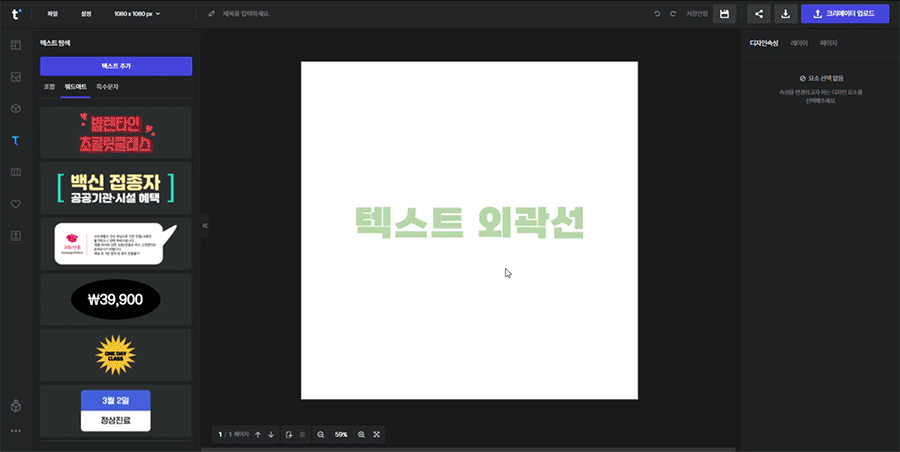Click the fit-to-screen expand icon
The image size is (900, 452).
coord(377,435)
